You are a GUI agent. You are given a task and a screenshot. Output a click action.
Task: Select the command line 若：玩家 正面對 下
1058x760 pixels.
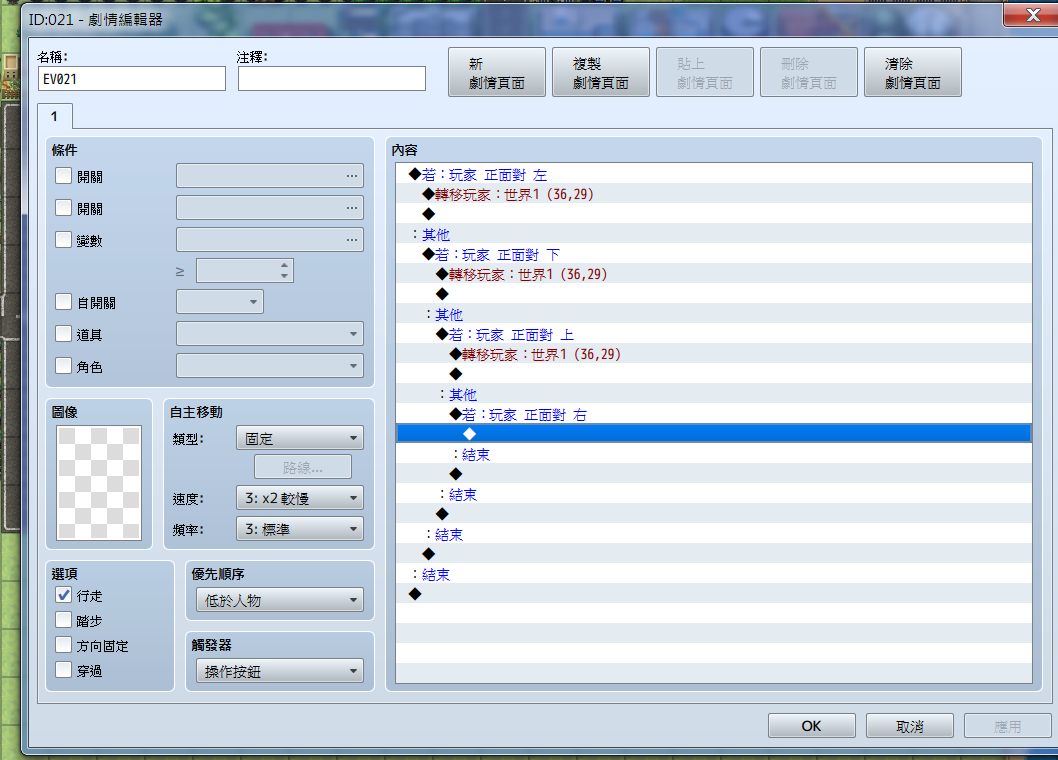coord(714,254)
